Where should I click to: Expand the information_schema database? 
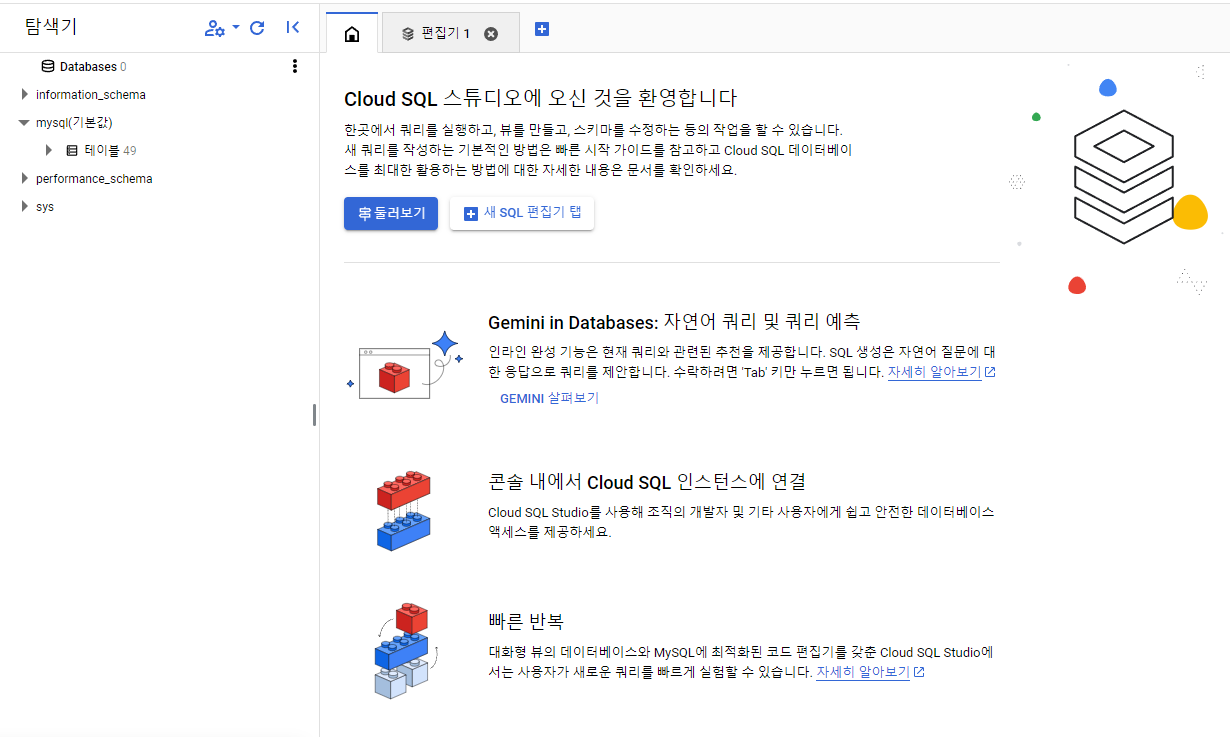(25, 95)
